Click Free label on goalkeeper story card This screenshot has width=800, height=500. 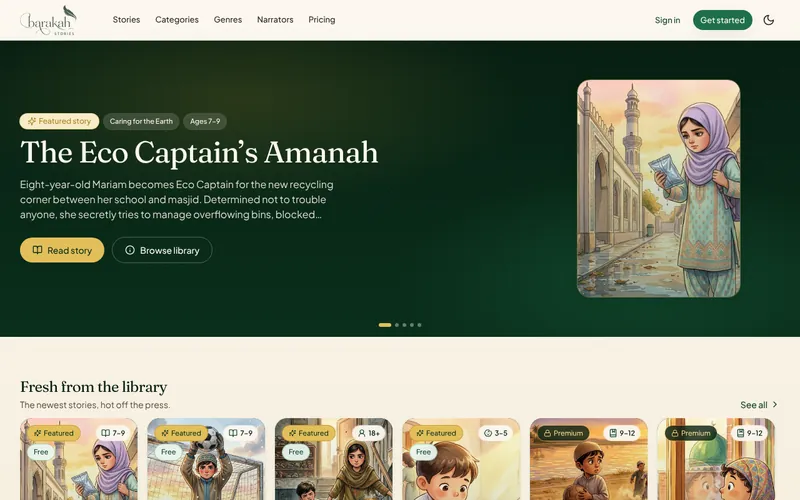pyautogui.click(x=168, y=452)
